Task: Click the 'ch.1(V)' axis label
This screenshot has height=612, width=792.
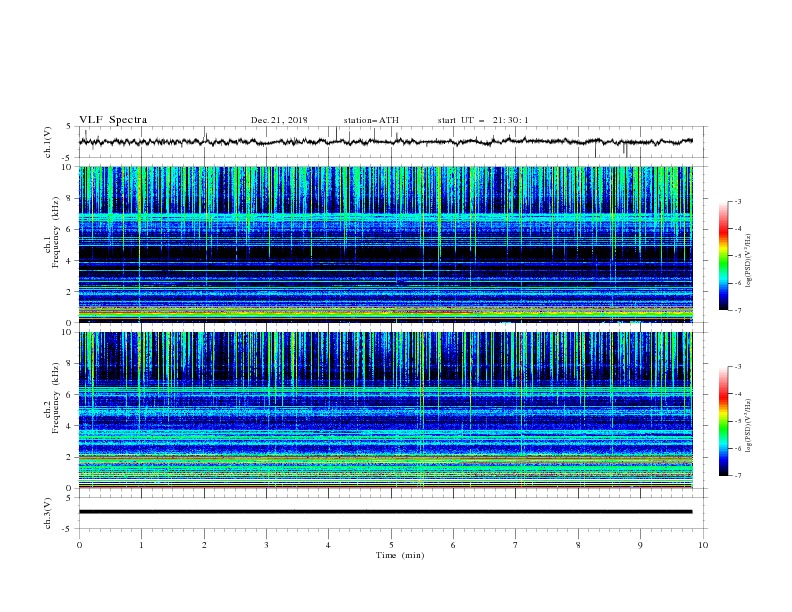Action: tap(48, 142)
